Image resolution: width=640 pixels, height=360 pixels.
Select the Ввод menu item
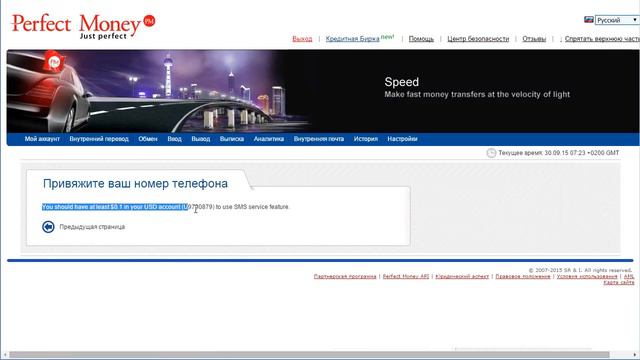click(x=174, y=139)
